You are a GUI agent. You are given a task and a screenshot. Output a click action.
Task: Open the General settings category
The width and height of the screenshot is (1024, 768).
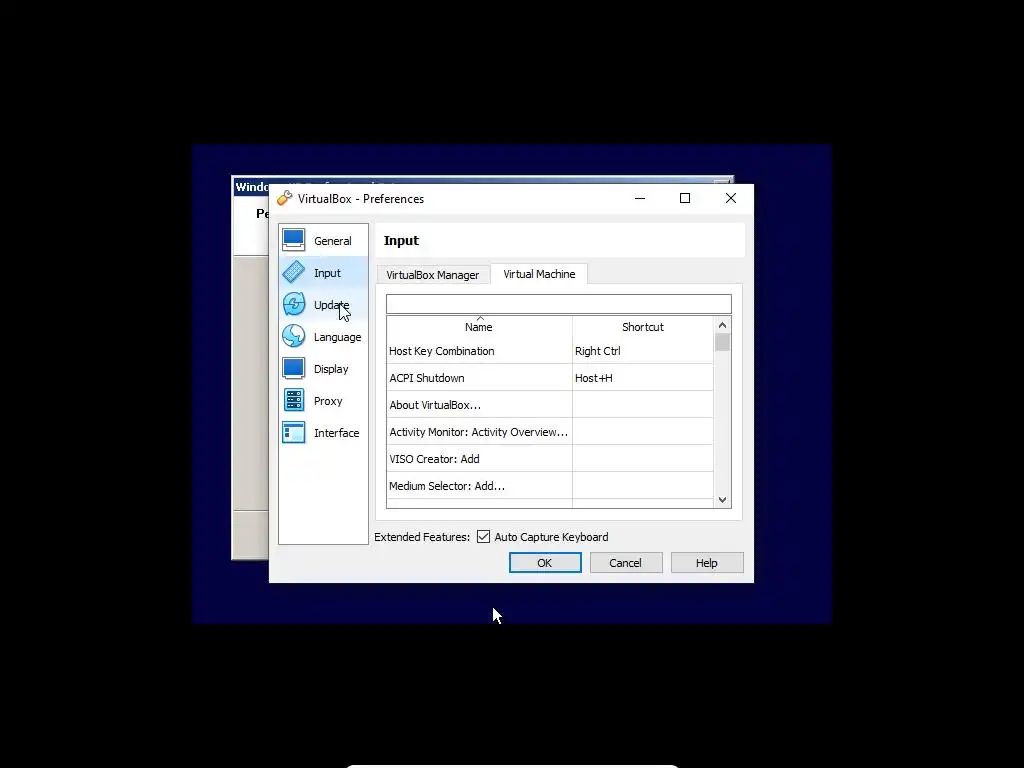[x=323, y=240]
